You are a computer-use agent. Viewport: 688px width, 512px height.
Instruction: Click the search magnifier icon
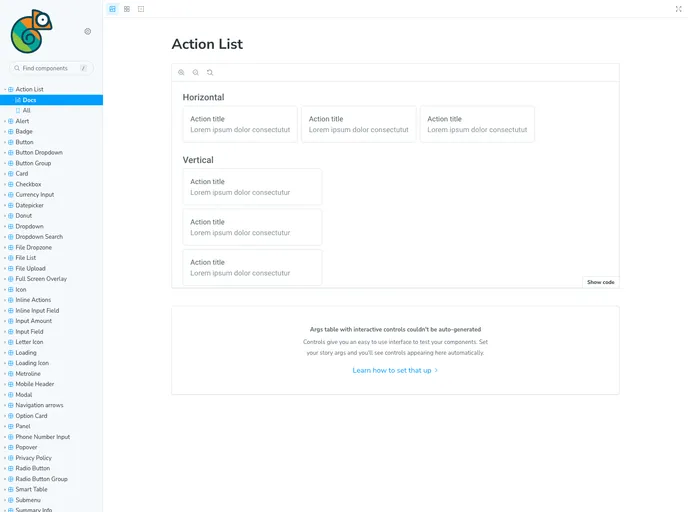click(17, 68)
